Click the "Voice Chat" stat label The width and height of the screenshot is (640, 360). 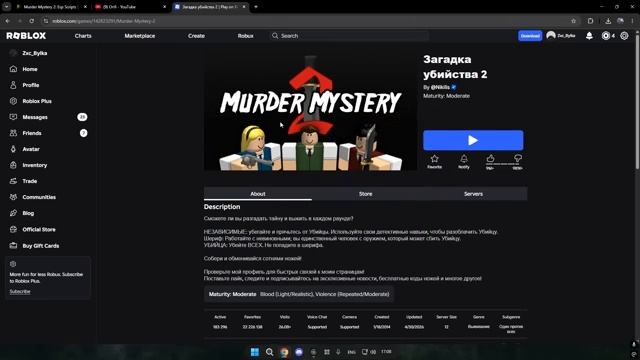[317, 317]
